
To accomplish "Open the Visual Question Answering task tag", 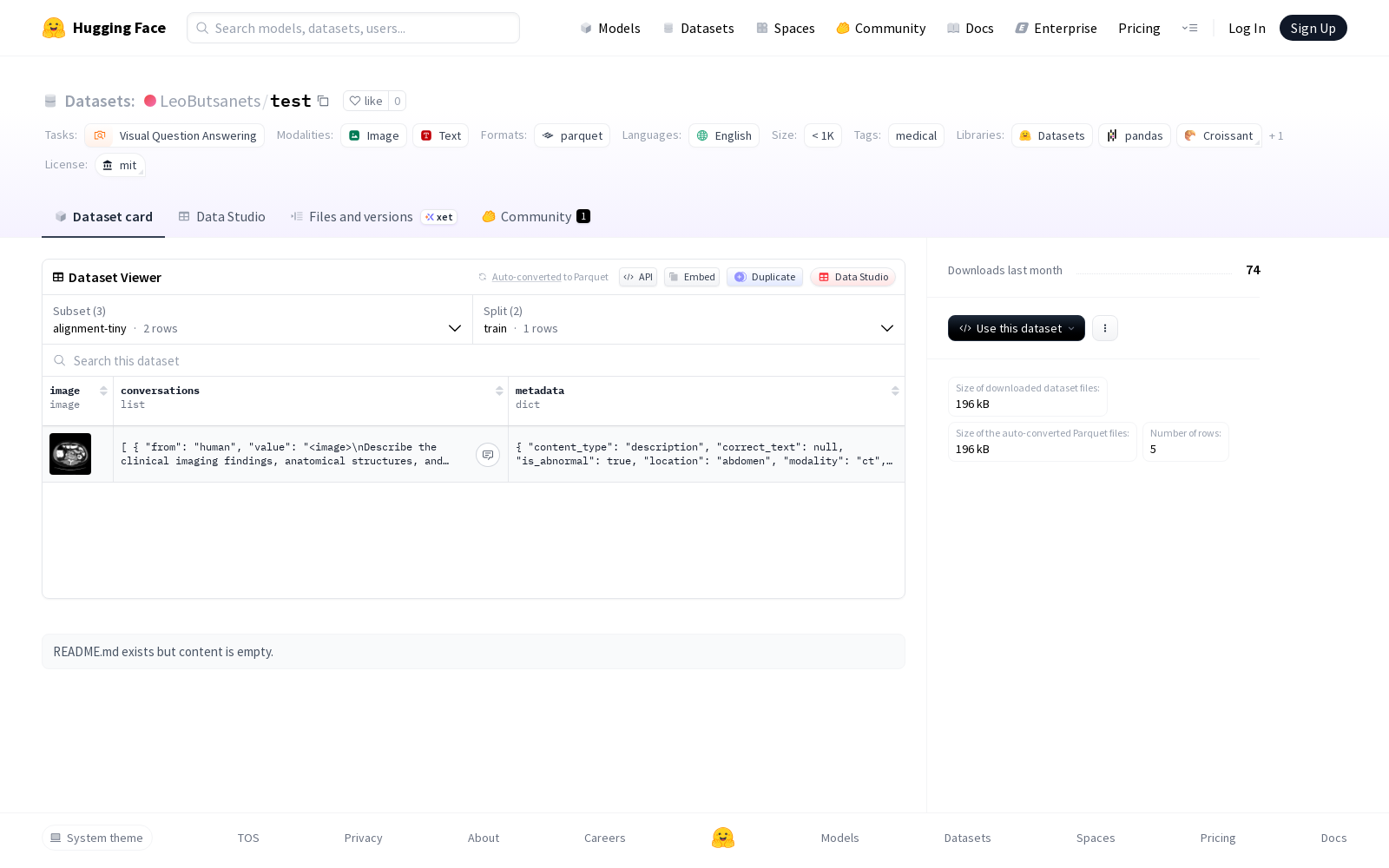I will 174,135.
